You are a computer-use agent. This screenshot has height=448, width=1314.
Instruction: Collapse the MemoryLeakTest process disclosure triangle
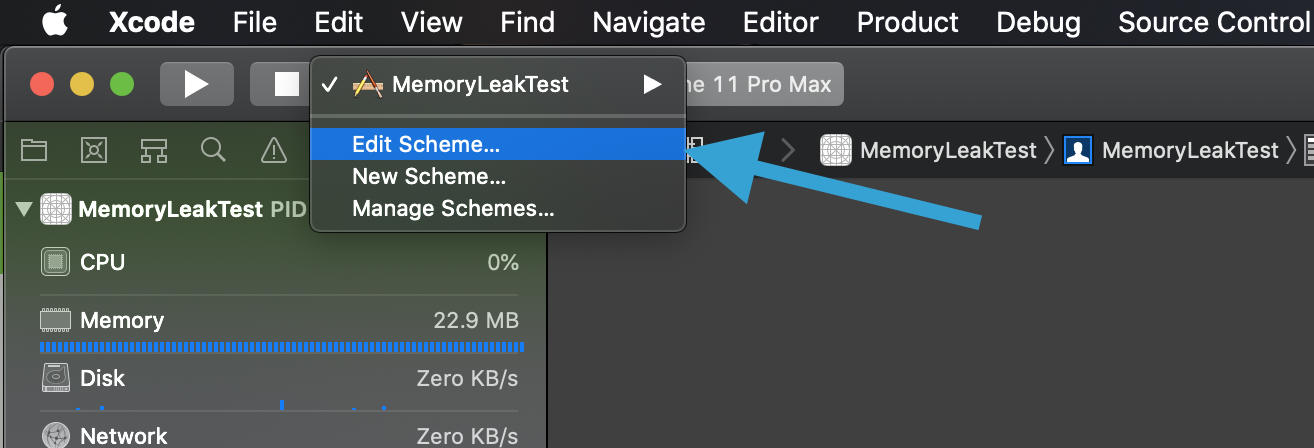click(24, 210)
